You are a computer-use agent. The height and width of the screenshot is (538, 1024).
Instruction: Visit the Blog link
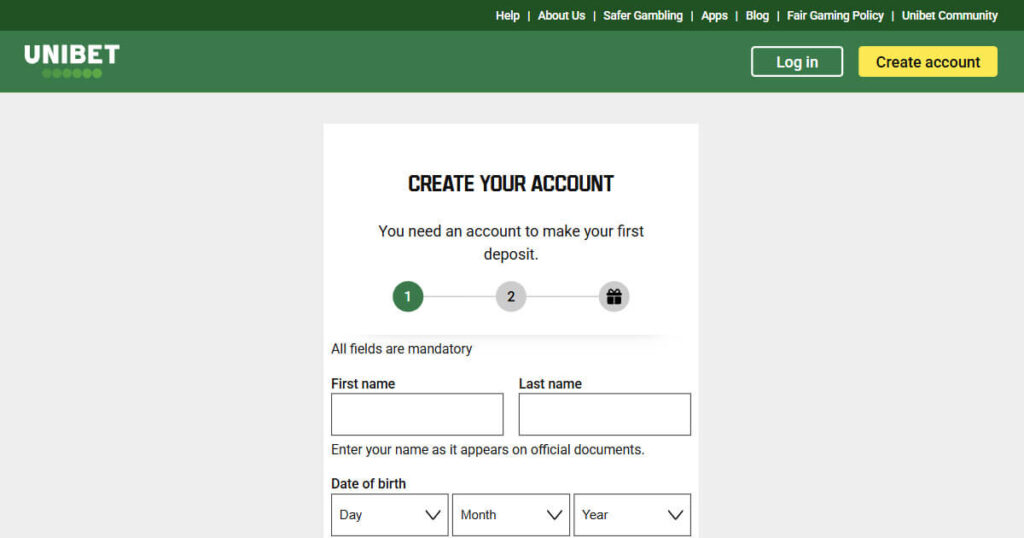click(757, 16)
